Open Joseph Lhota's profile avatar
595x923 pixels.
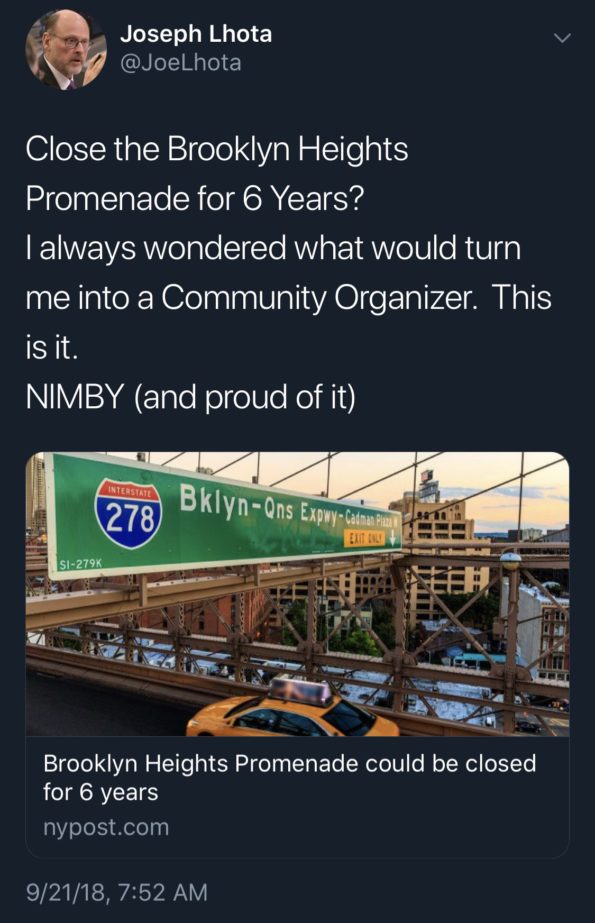pos(65,50)
